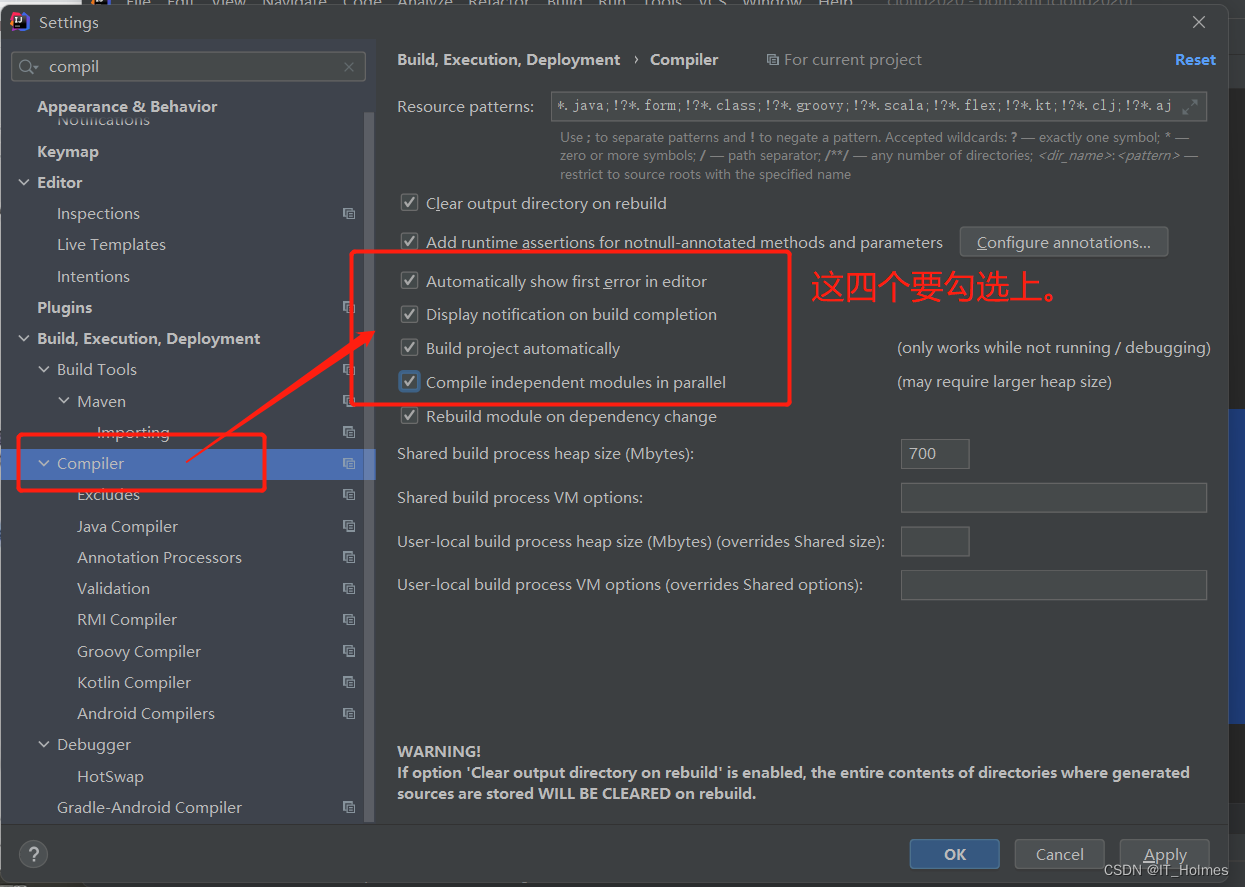Click the Shared build process VM options field

1054,497
